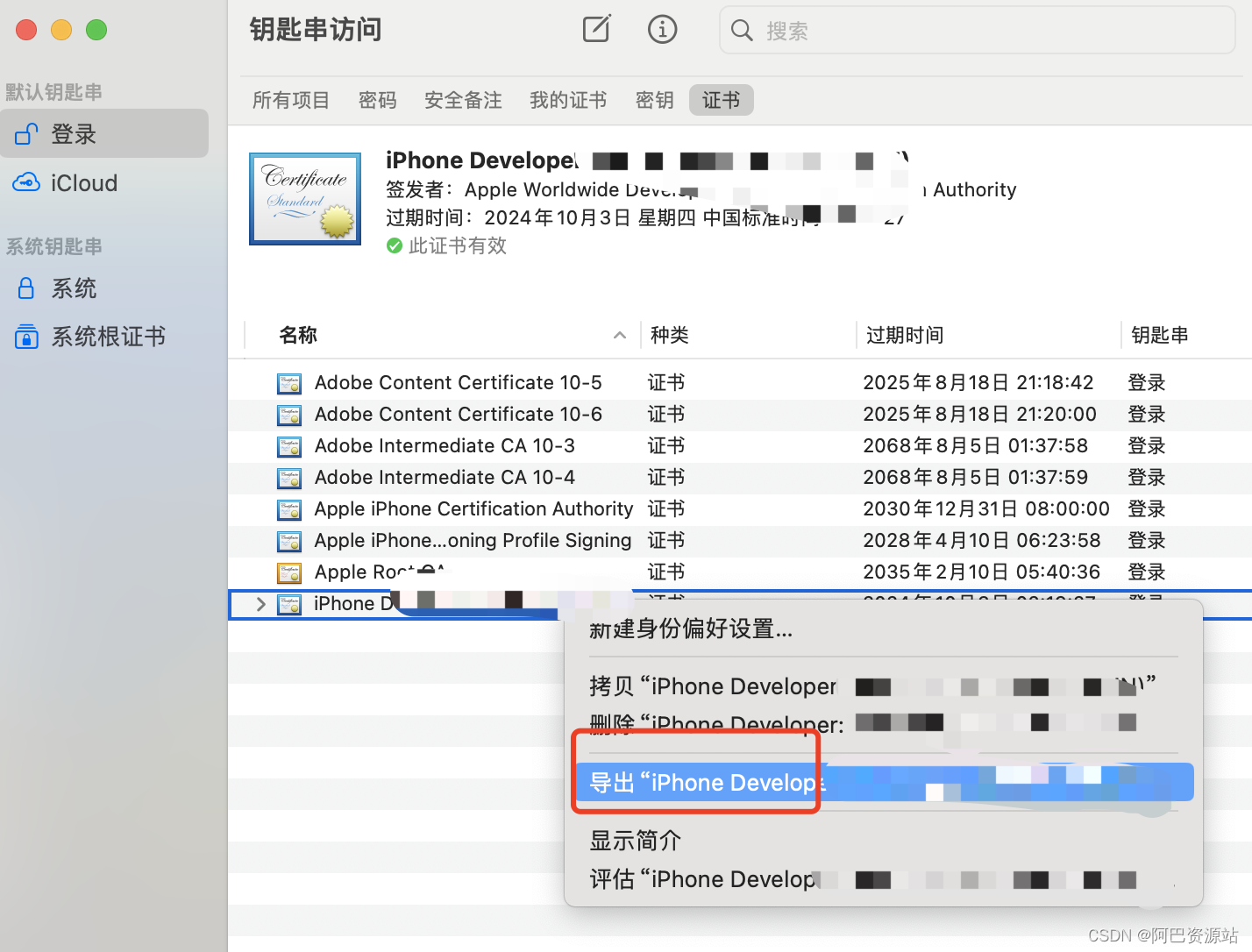Image resolution: width=1252 pixels, height=952 pixels.
Task: Click expiry date 2035年2月10日 05:40:36
Action: (982, 572)
